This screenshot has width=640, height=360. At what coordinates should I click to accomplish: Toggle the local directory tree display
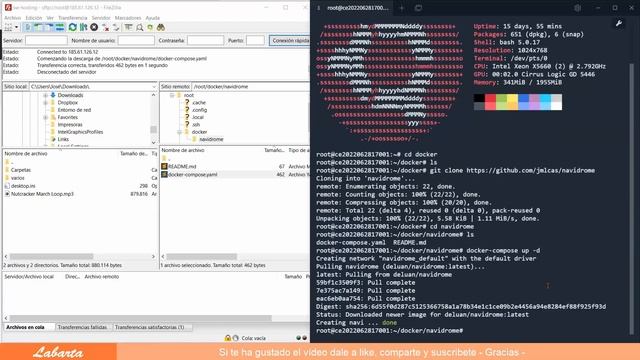point(38,27)
